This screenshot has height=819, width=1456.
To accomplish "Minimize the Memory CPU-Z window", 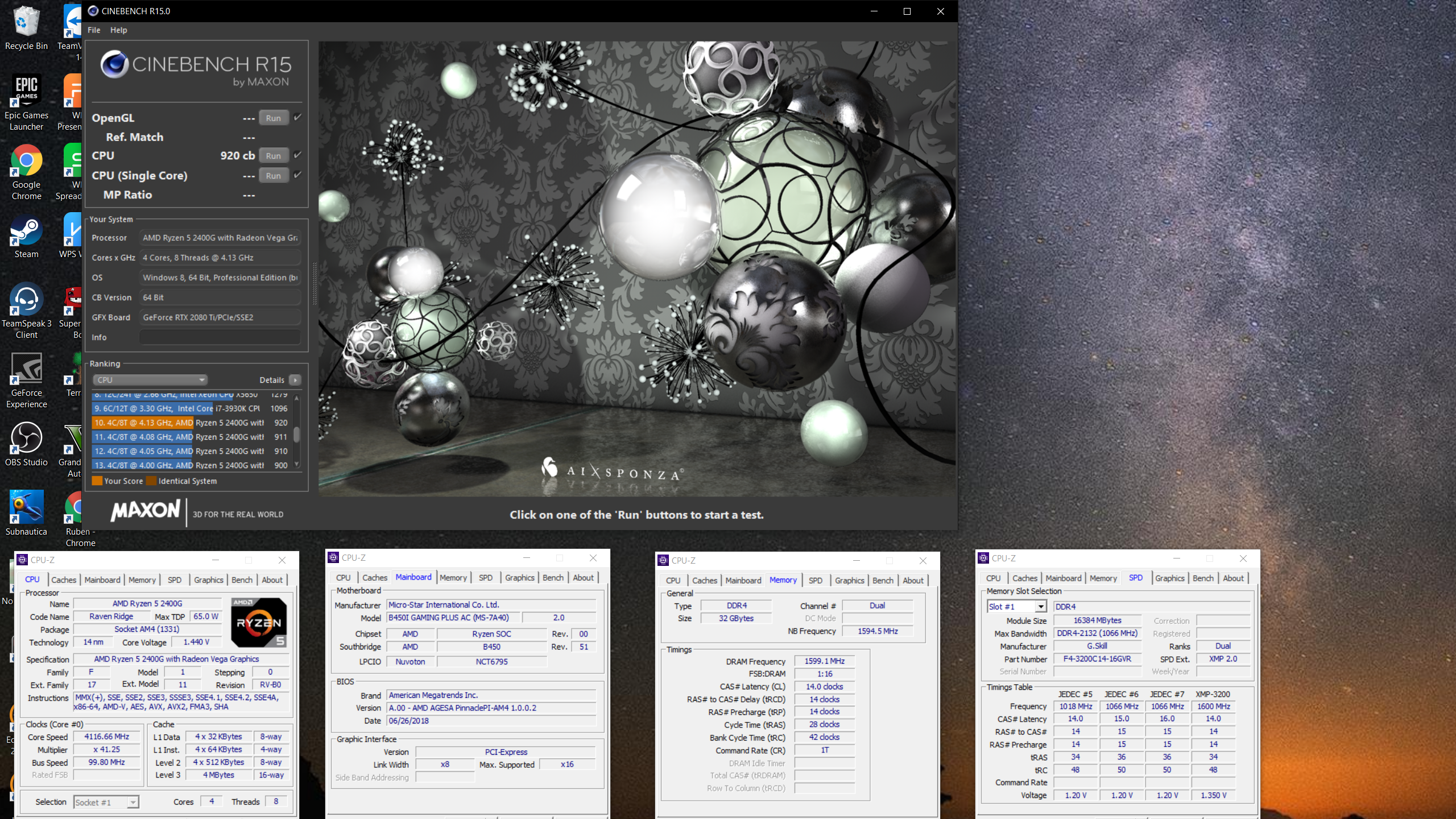I will [856, 560].
